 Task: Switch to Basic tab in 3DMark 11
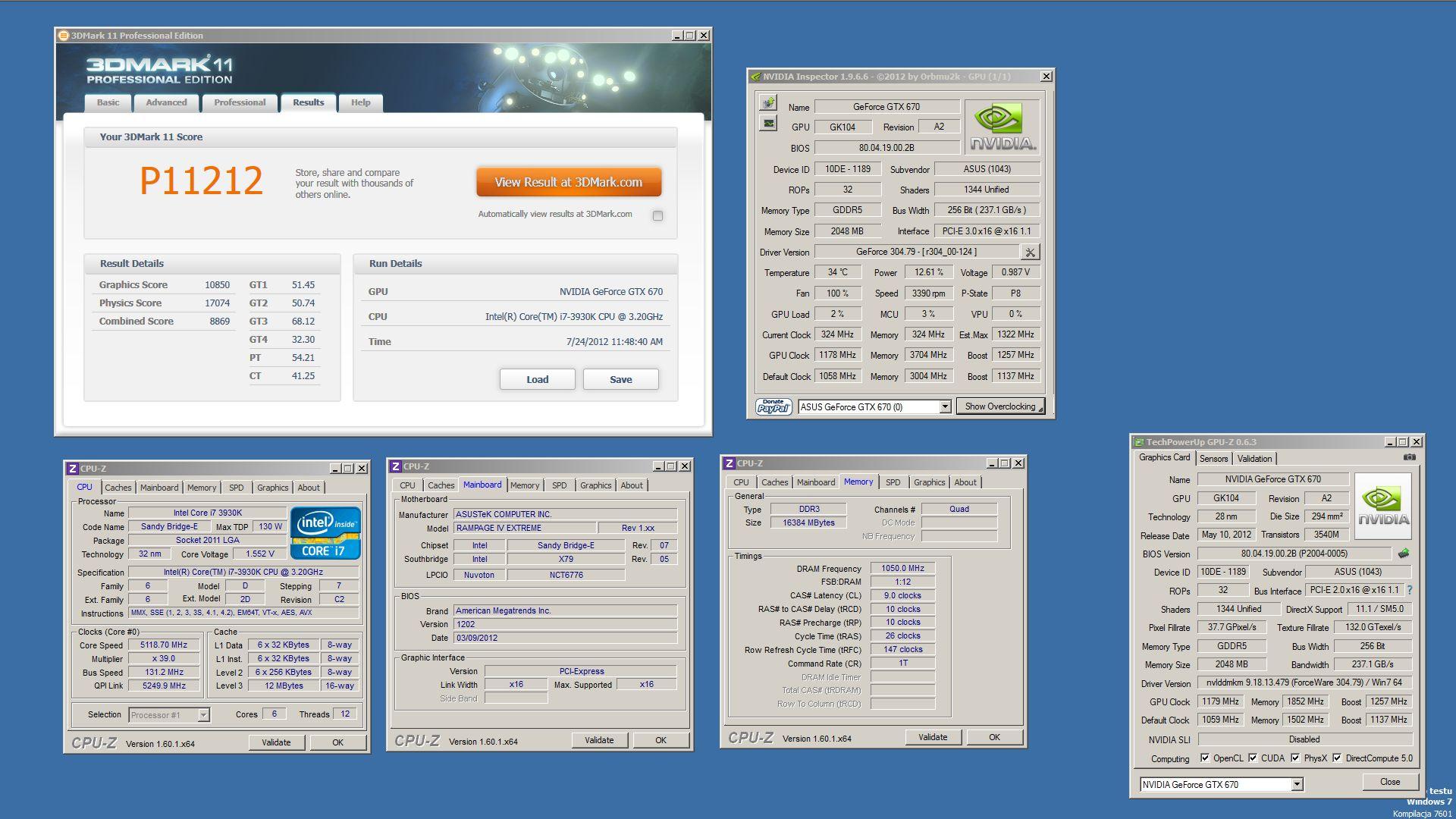[108, 102]
